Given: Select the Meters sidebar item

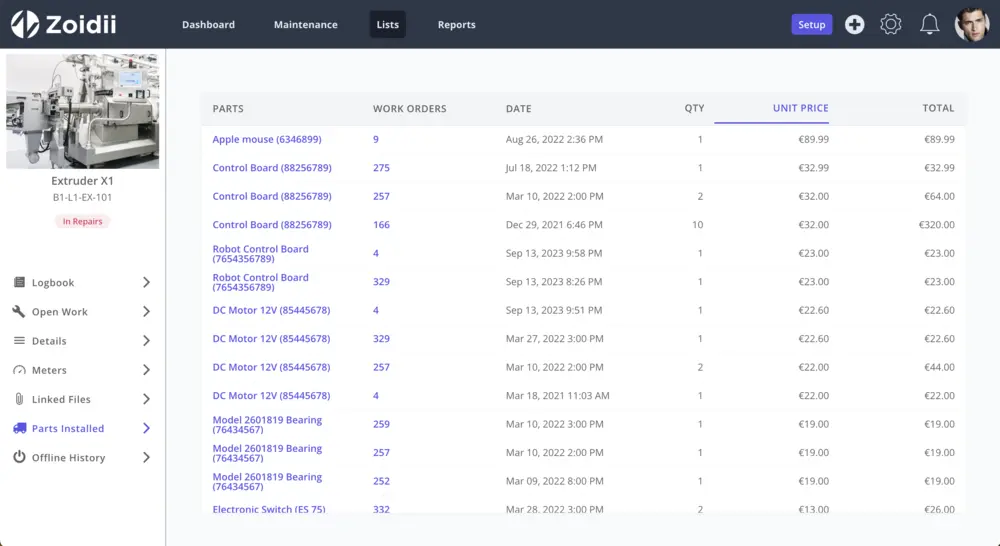Looking at the screenshot, I should 82,370.
